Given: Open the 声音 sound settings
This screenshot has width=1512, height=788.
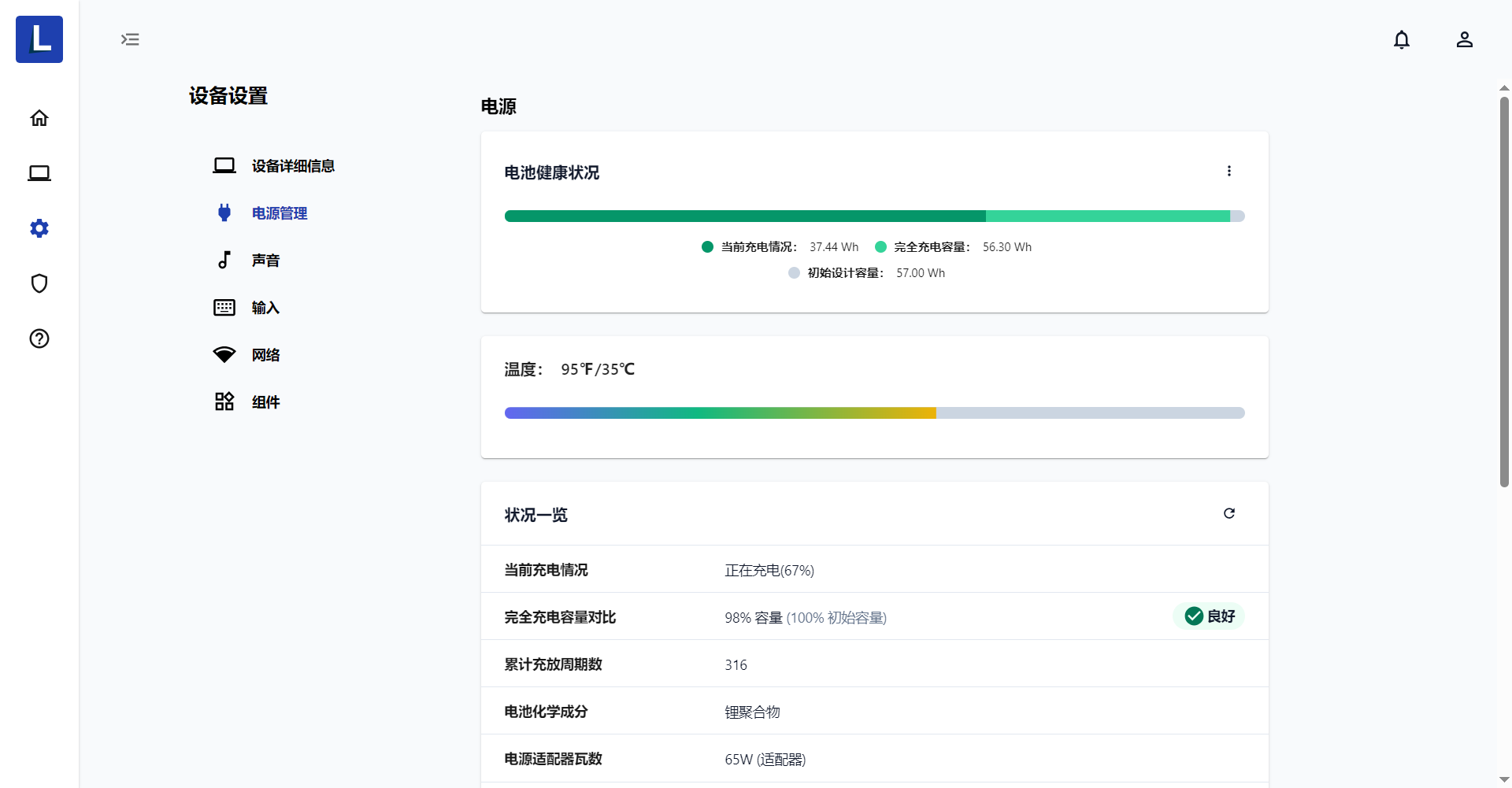Looking at the screenshot, I should pyautogui.click(x=265, y=261).
